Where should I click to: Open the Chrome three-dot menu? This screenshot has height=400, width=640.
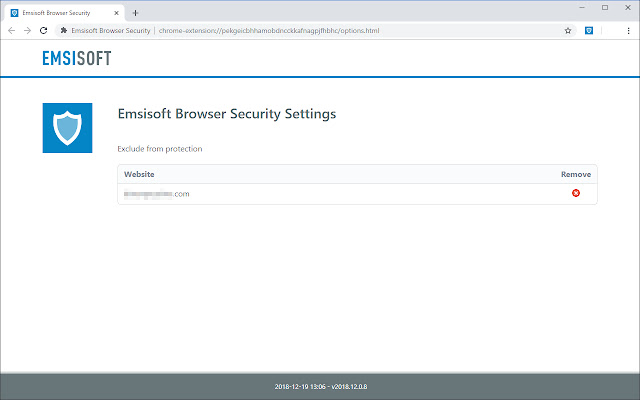point(628,31)
